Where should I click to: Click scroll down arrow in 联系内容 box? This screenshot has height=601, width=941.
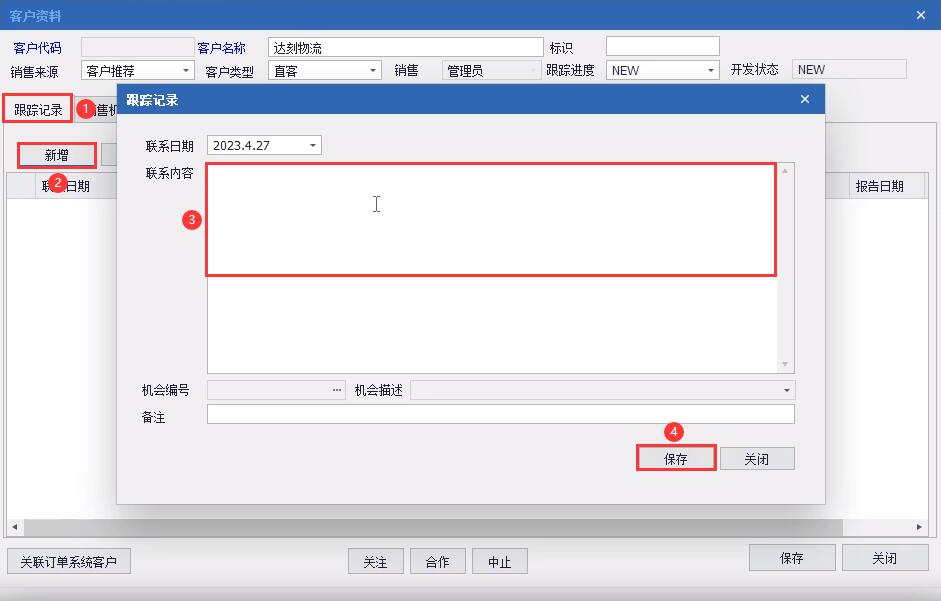pos(784,364)
